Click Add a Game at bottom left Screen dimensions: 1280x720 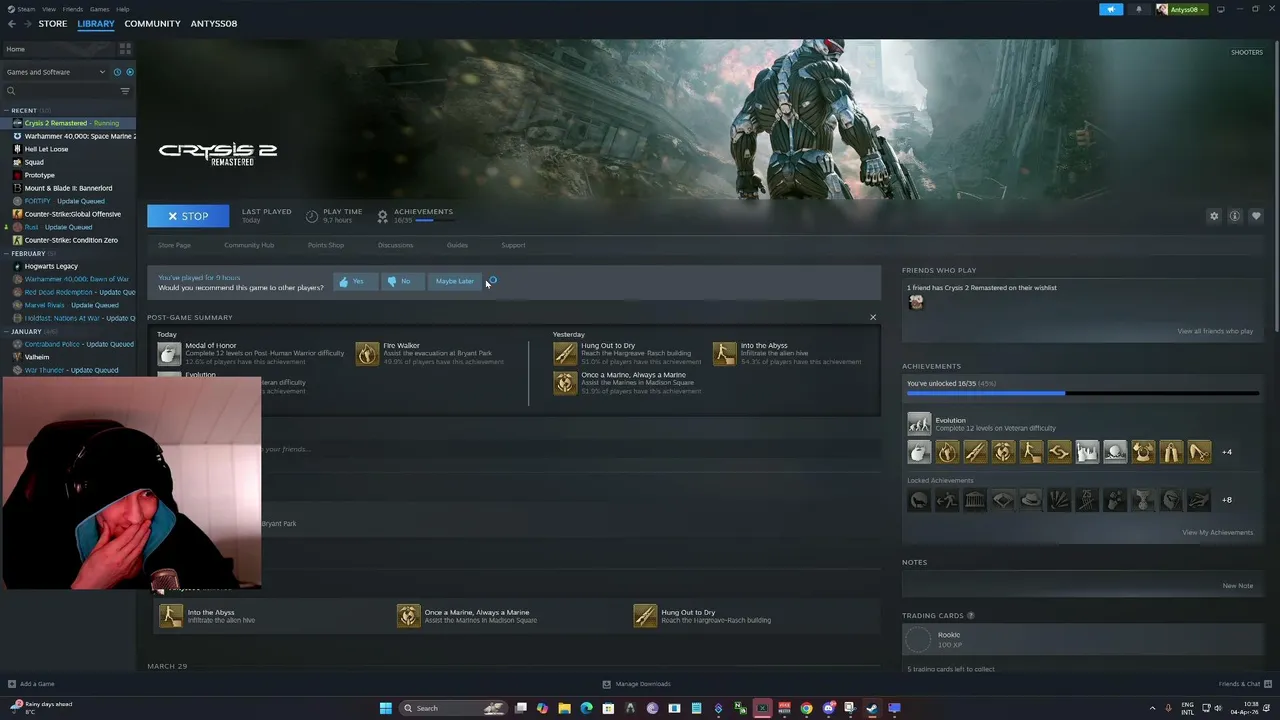[31, 684]
